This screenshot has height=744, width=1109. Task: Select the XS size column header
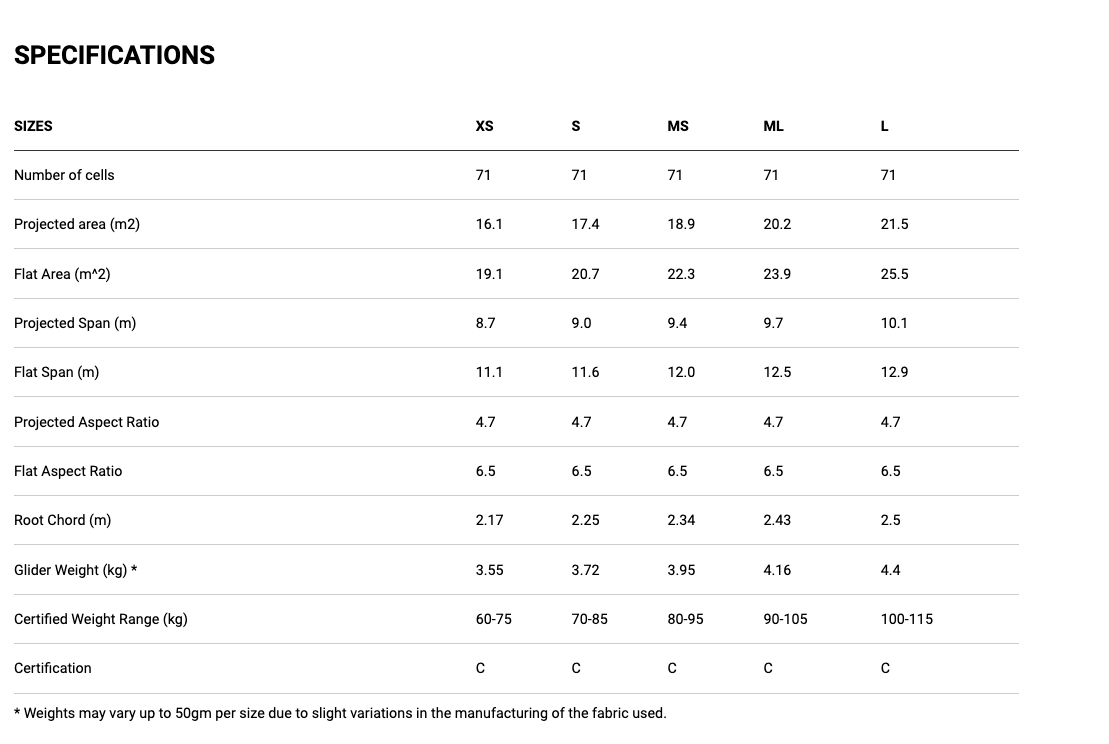[x=484, y=126]
